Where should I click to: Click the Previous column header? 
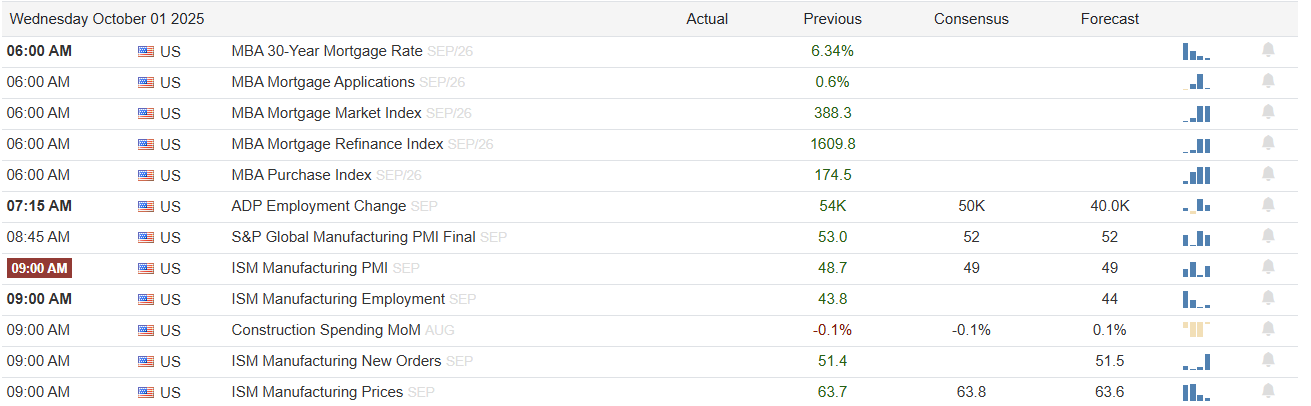point(832,19)
